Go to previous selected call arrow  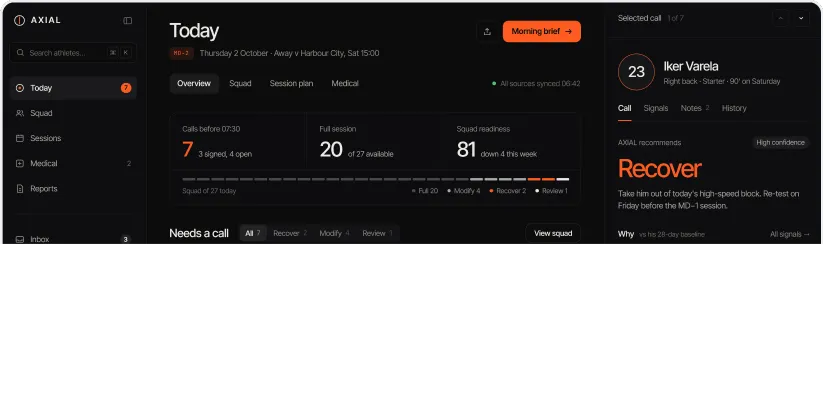[x=780, y=18]
